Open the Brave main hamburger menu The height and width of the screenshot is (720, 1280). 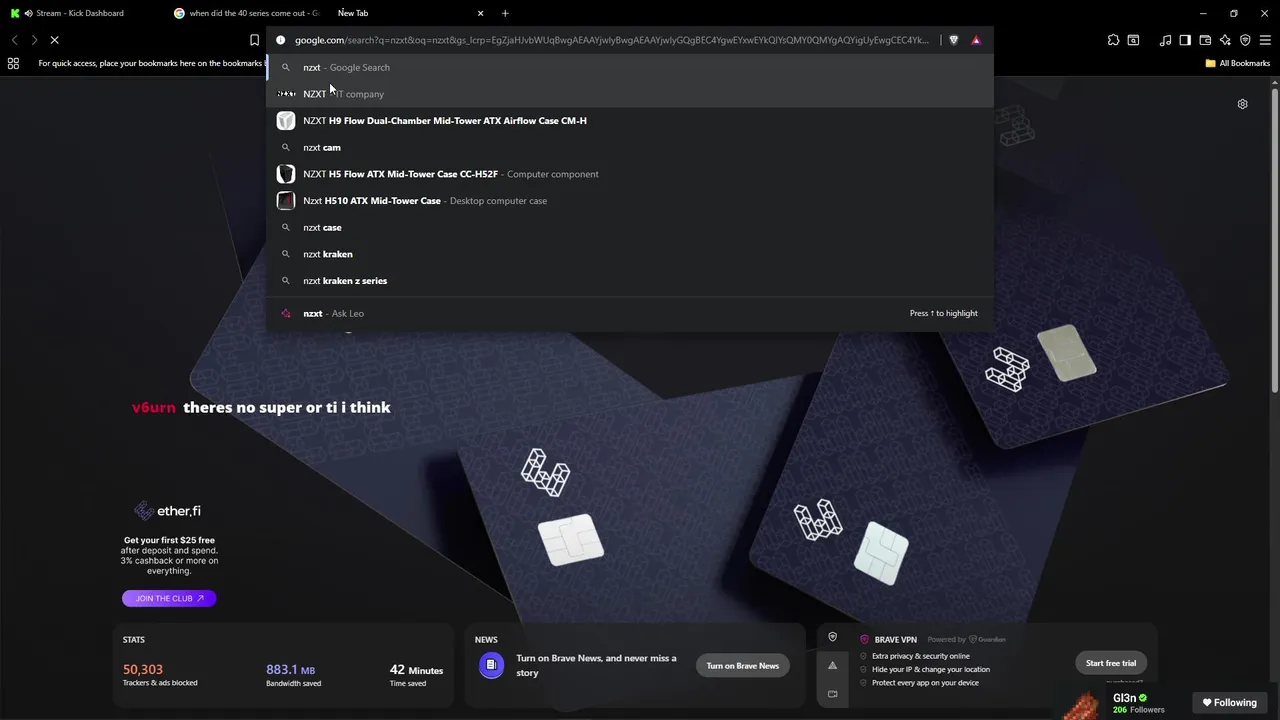1265,40
